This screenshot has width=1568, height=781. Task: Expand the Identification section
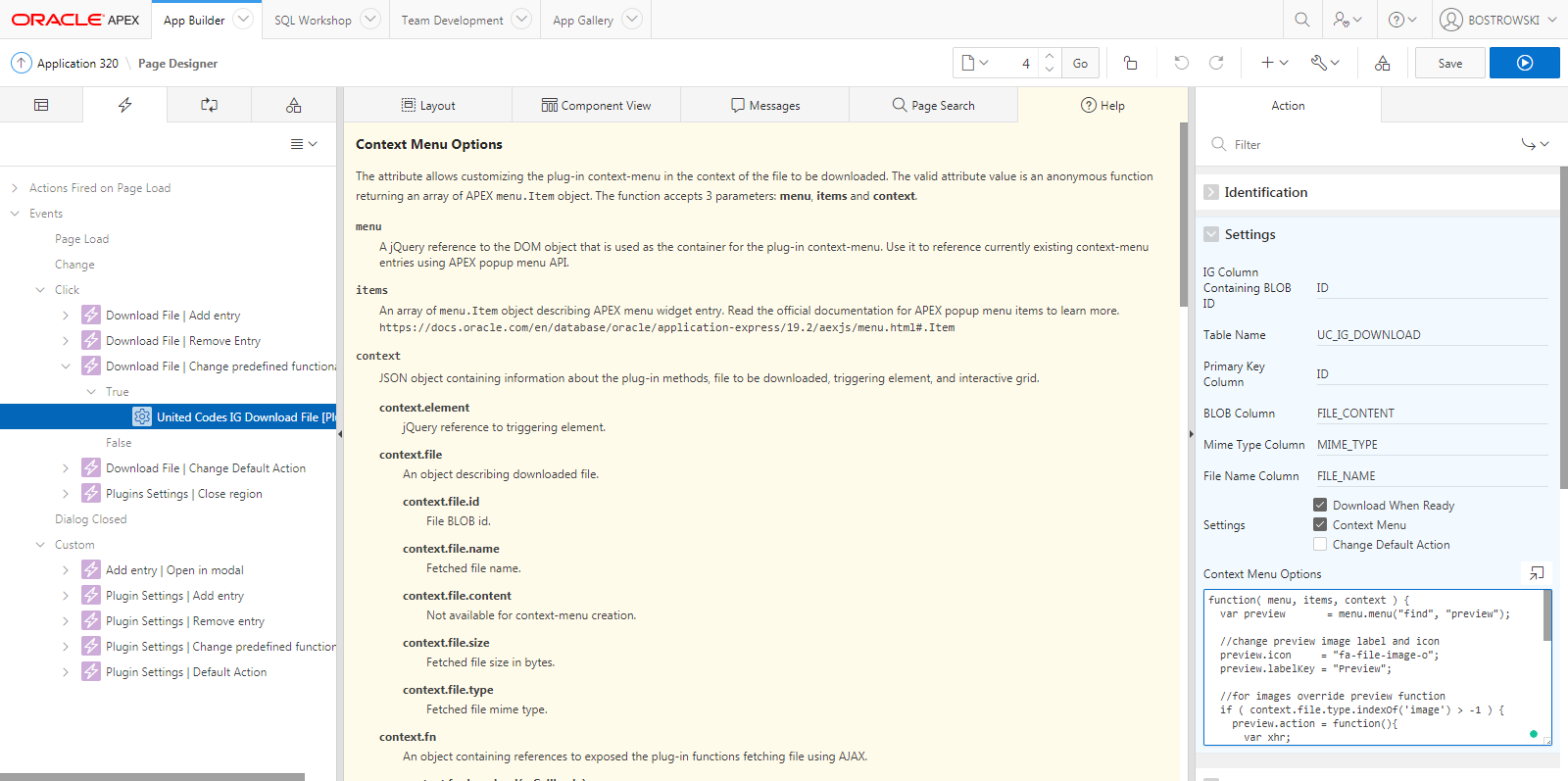(1211, 192)
